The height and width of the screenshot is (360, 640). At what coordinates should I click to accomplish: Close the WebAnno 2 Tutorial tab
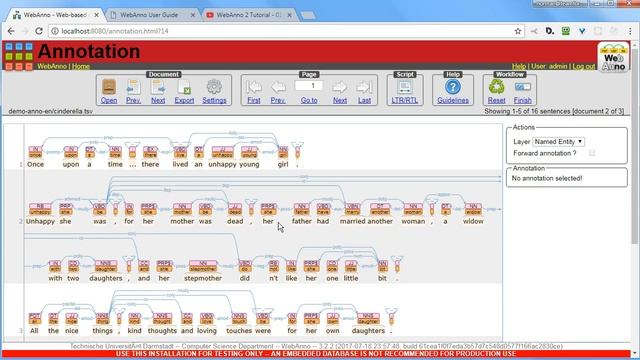point(289,15)
